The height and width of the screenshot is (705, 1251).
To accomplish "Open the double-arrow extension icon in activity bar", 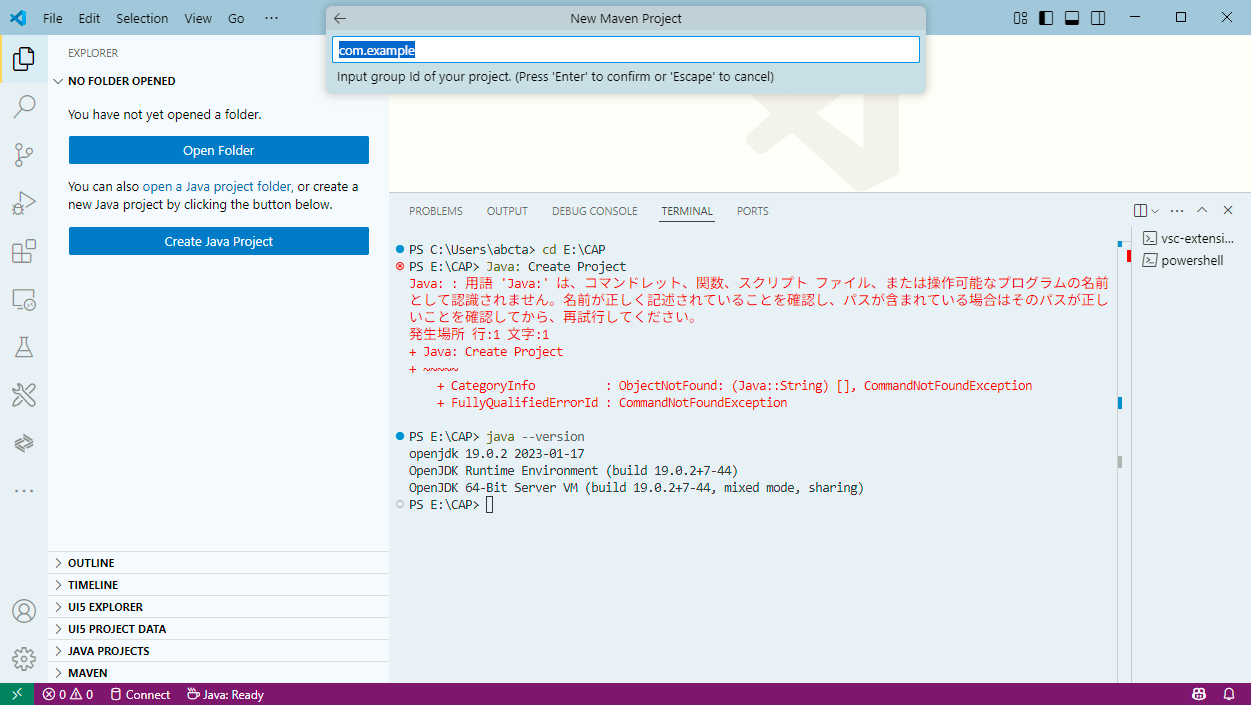I will (24, 443).
